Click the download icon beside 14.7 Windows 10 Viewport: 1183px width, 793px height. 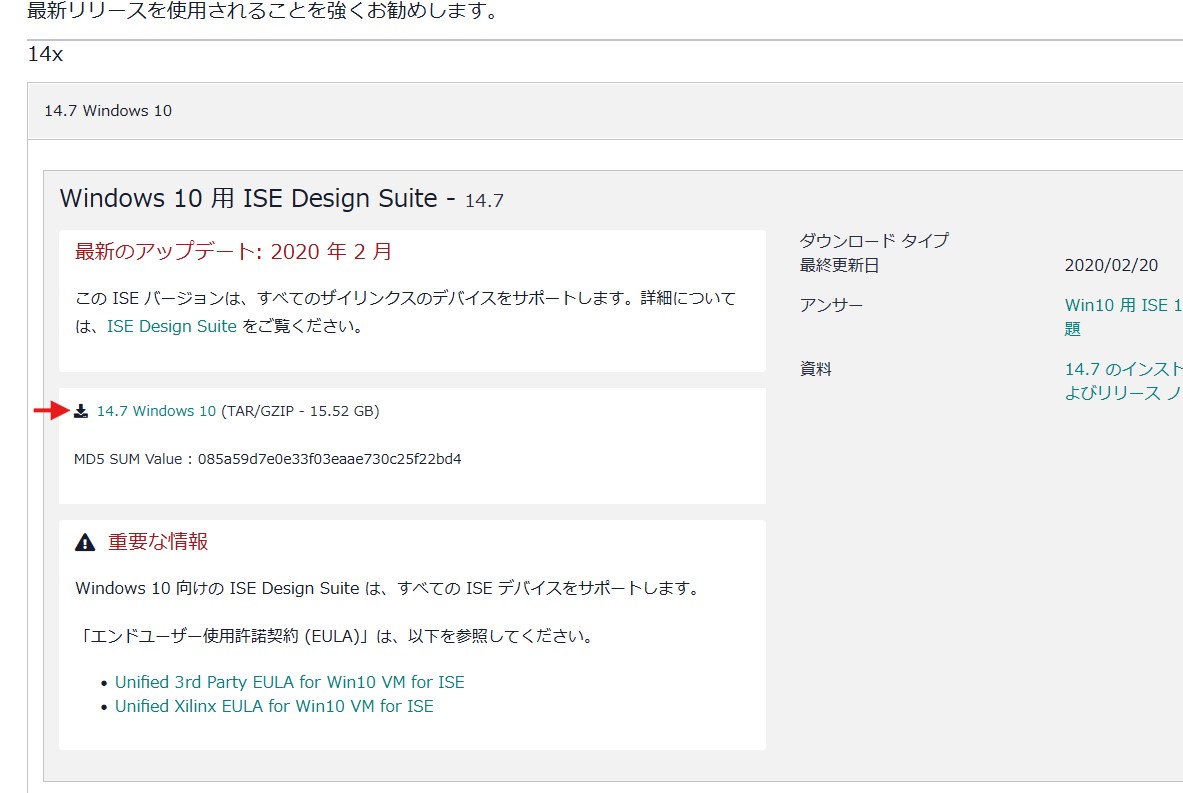pyautogui.click(x=81, y=411)
